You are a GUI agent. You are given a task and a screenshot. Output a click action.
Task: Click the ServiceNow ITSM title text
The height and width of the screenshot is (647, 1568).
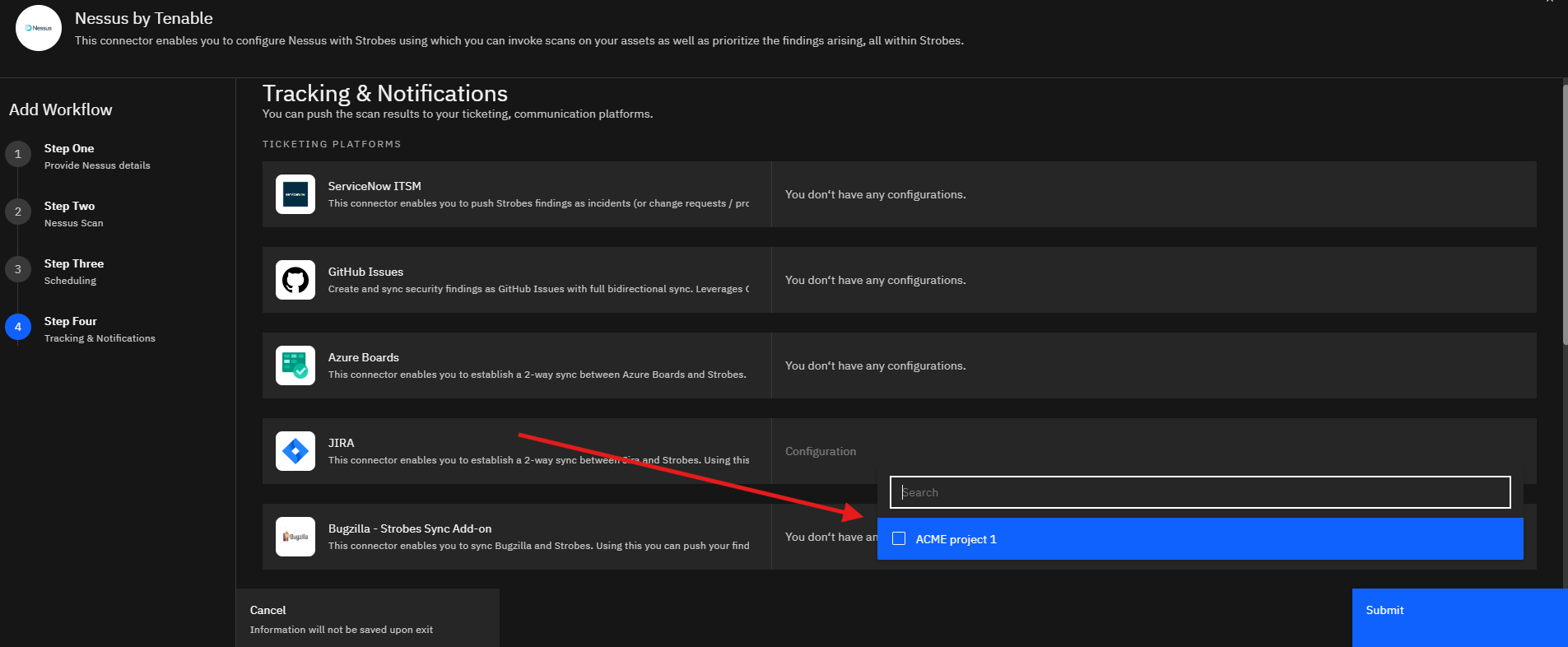[x=375, y=186]
